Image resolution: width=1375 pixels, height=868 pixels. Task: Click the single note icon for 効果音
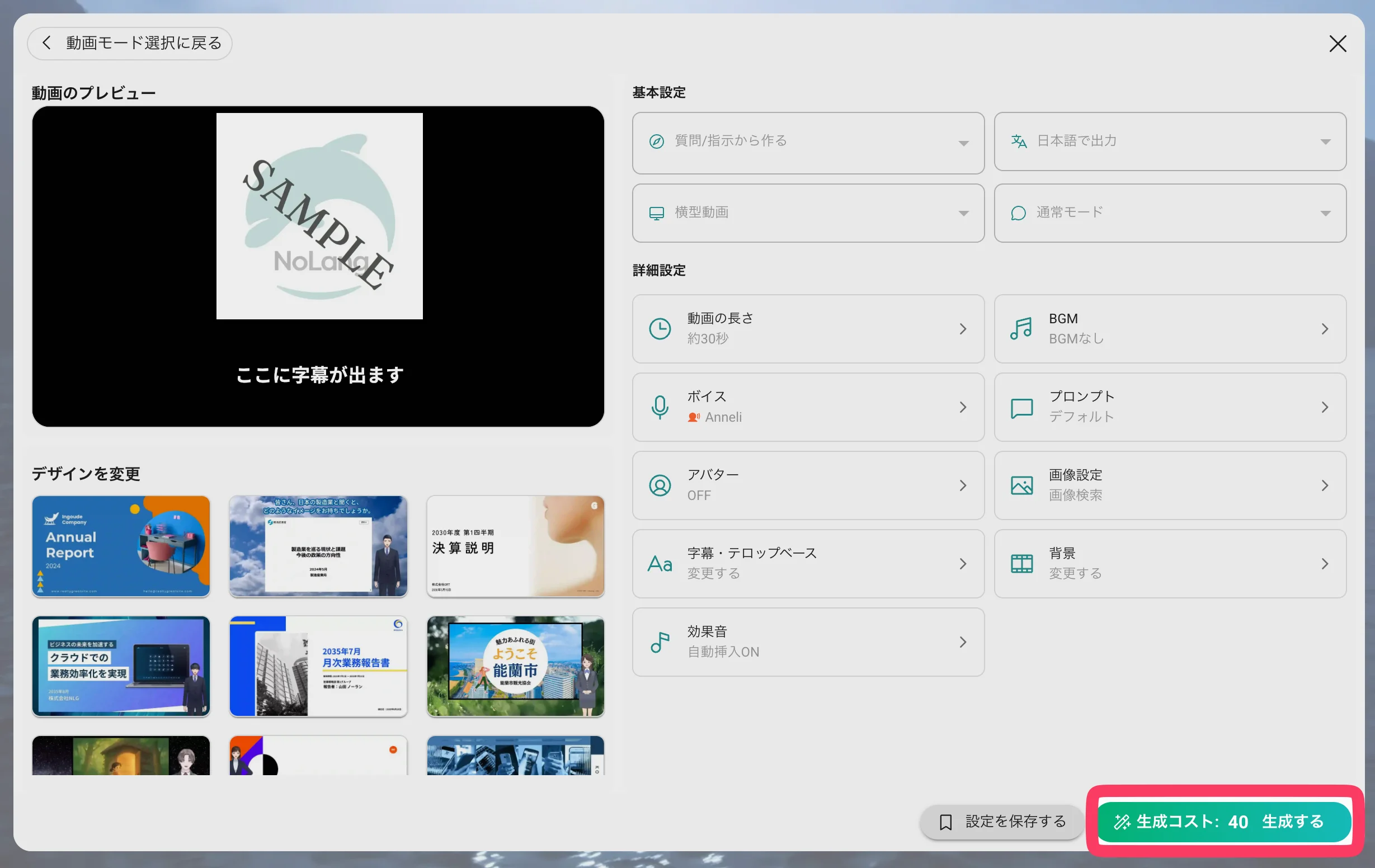[x=660, y=642]
